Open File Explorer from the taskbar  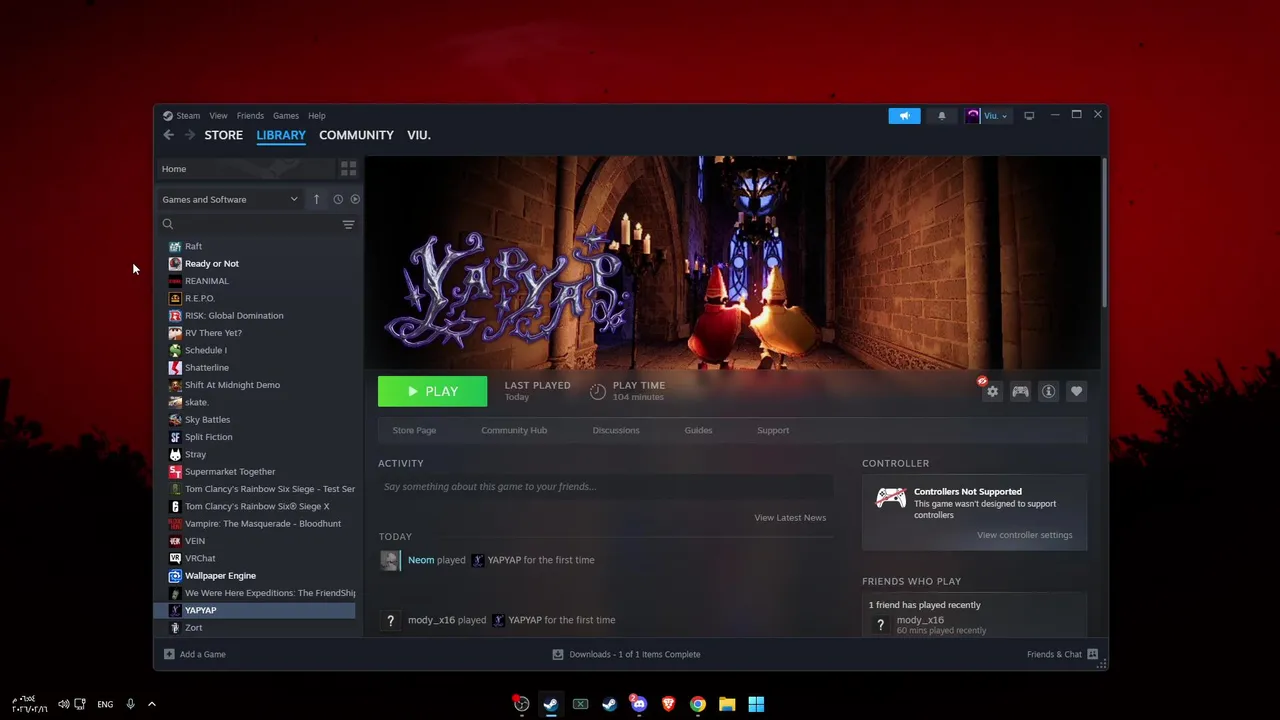pyautogui.click(x=727, y=704)
